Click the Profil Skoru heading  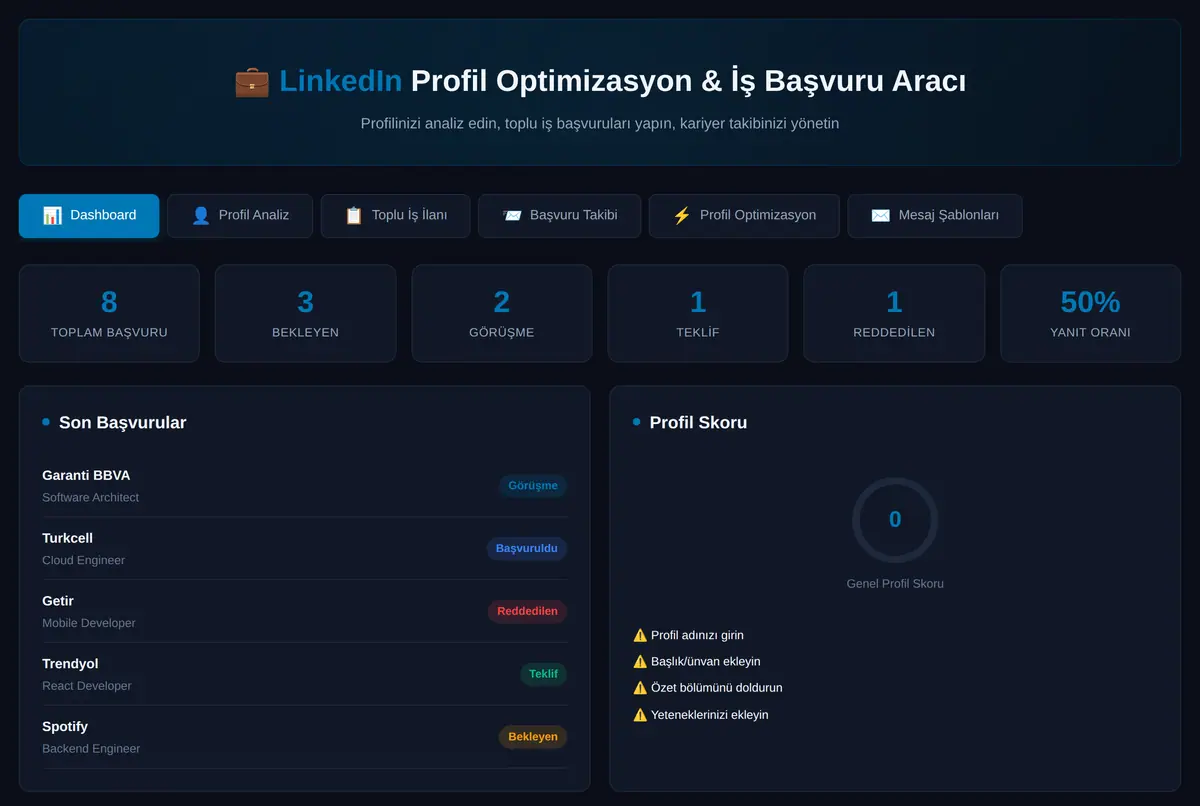698,423
